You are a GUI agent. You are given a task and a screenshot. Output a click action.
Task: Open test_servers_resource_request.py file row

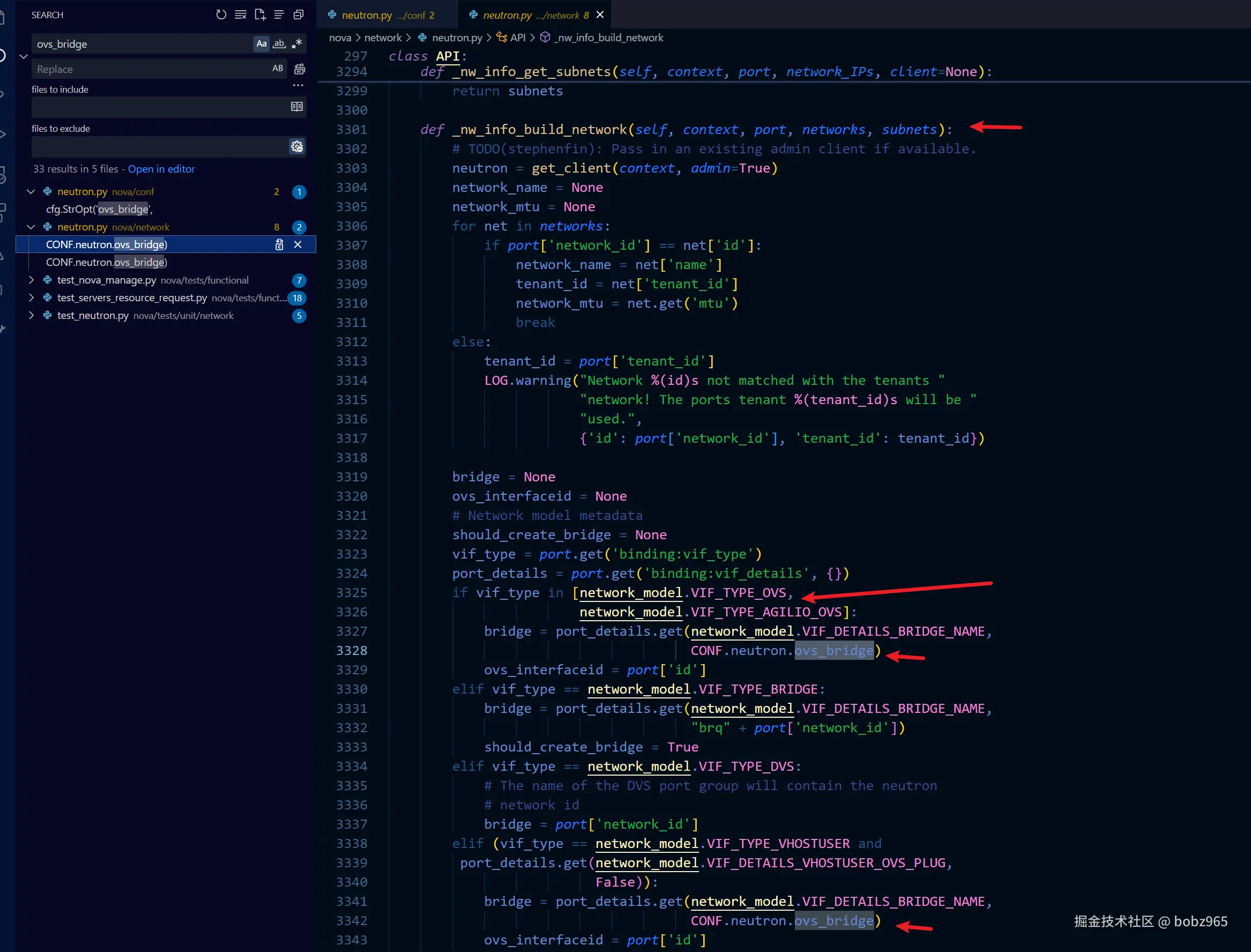(166, 297)
